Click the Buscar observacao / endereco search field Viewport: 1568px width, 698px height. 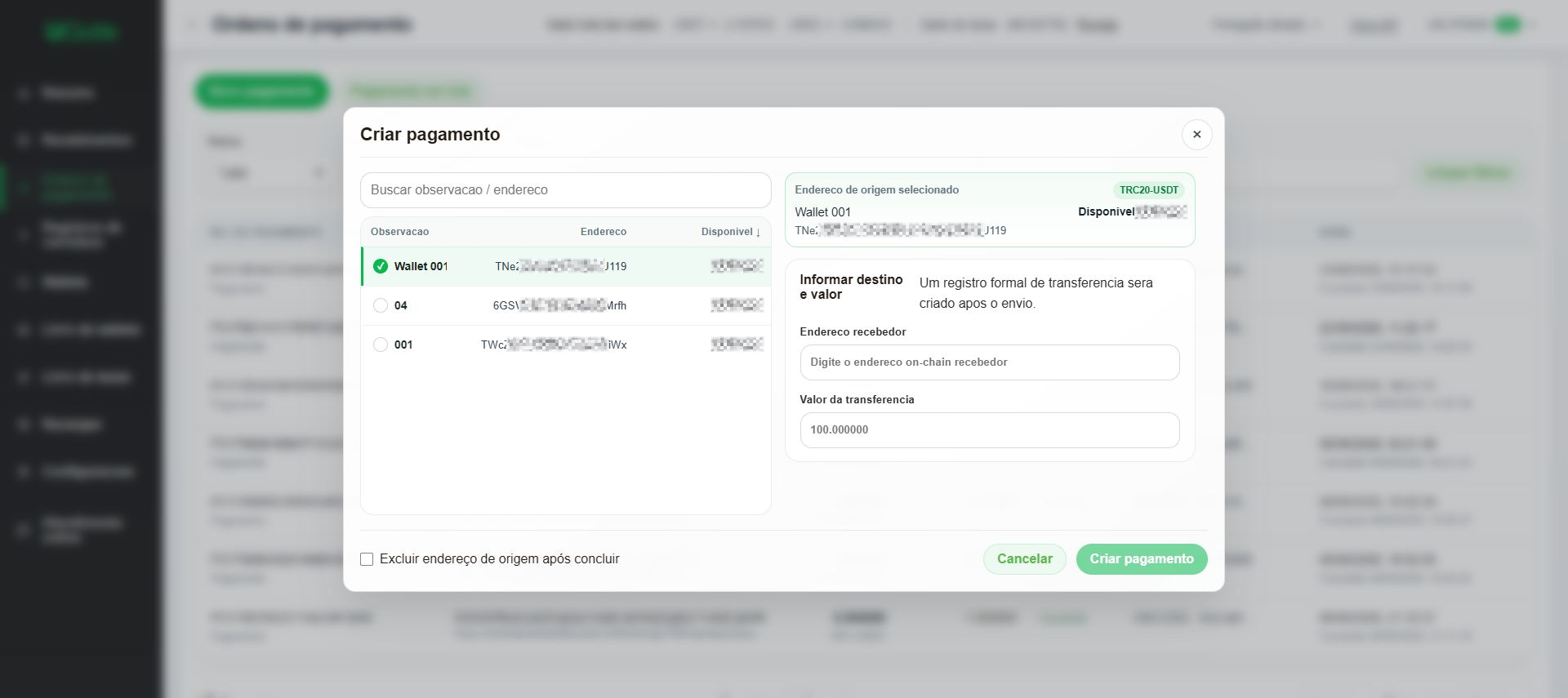[x=565, y=190]
